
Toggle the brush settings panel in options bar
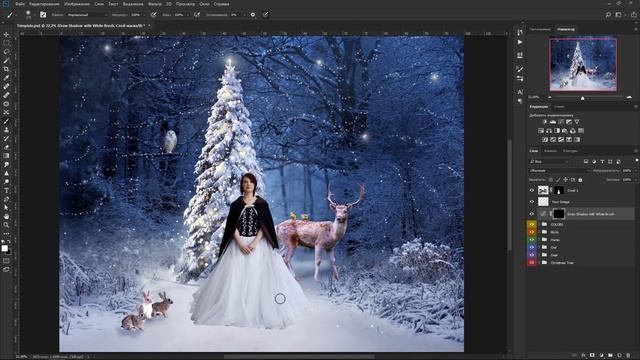coord(43,15)
